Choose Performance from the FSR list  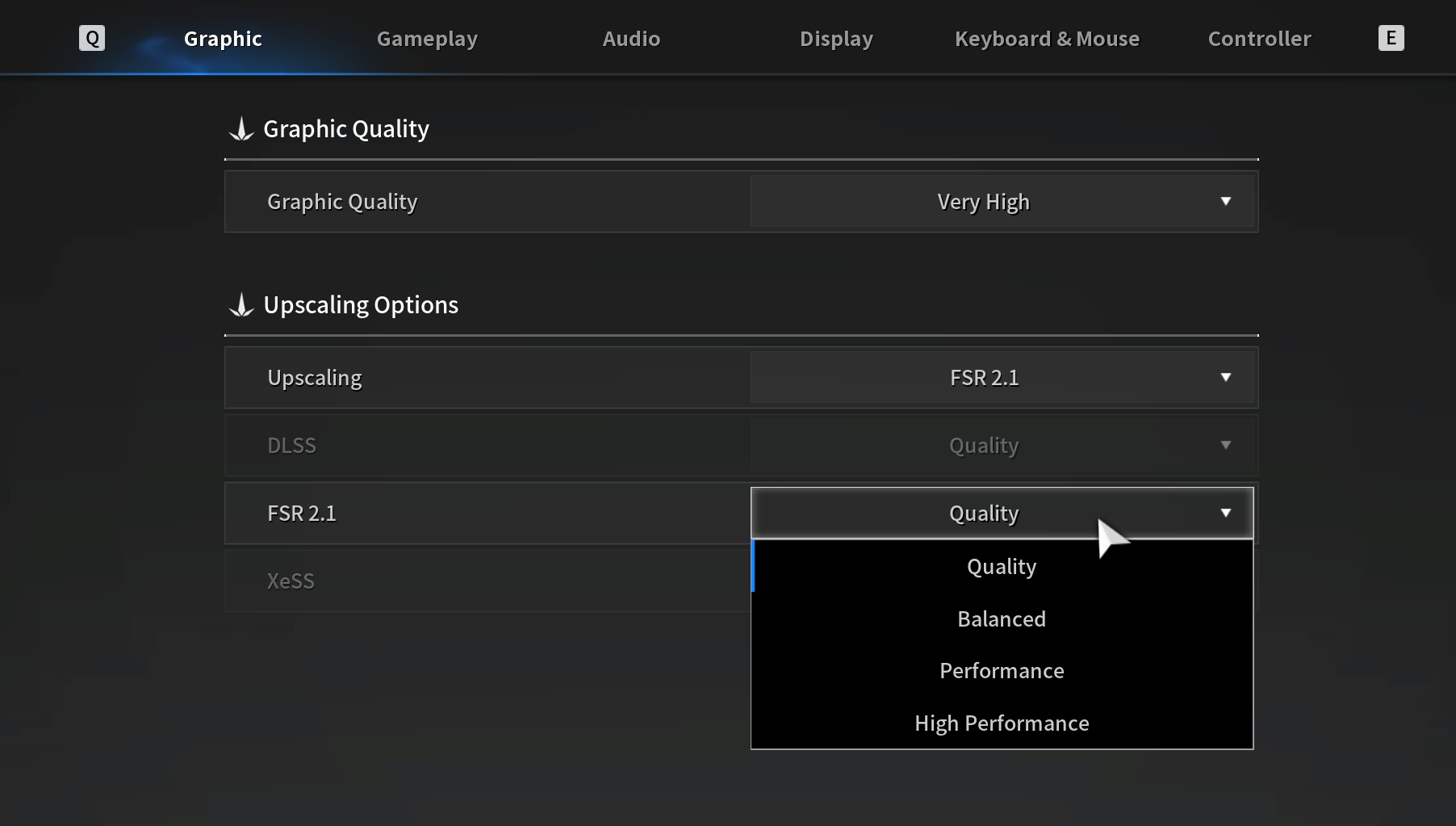(1002, 671)
